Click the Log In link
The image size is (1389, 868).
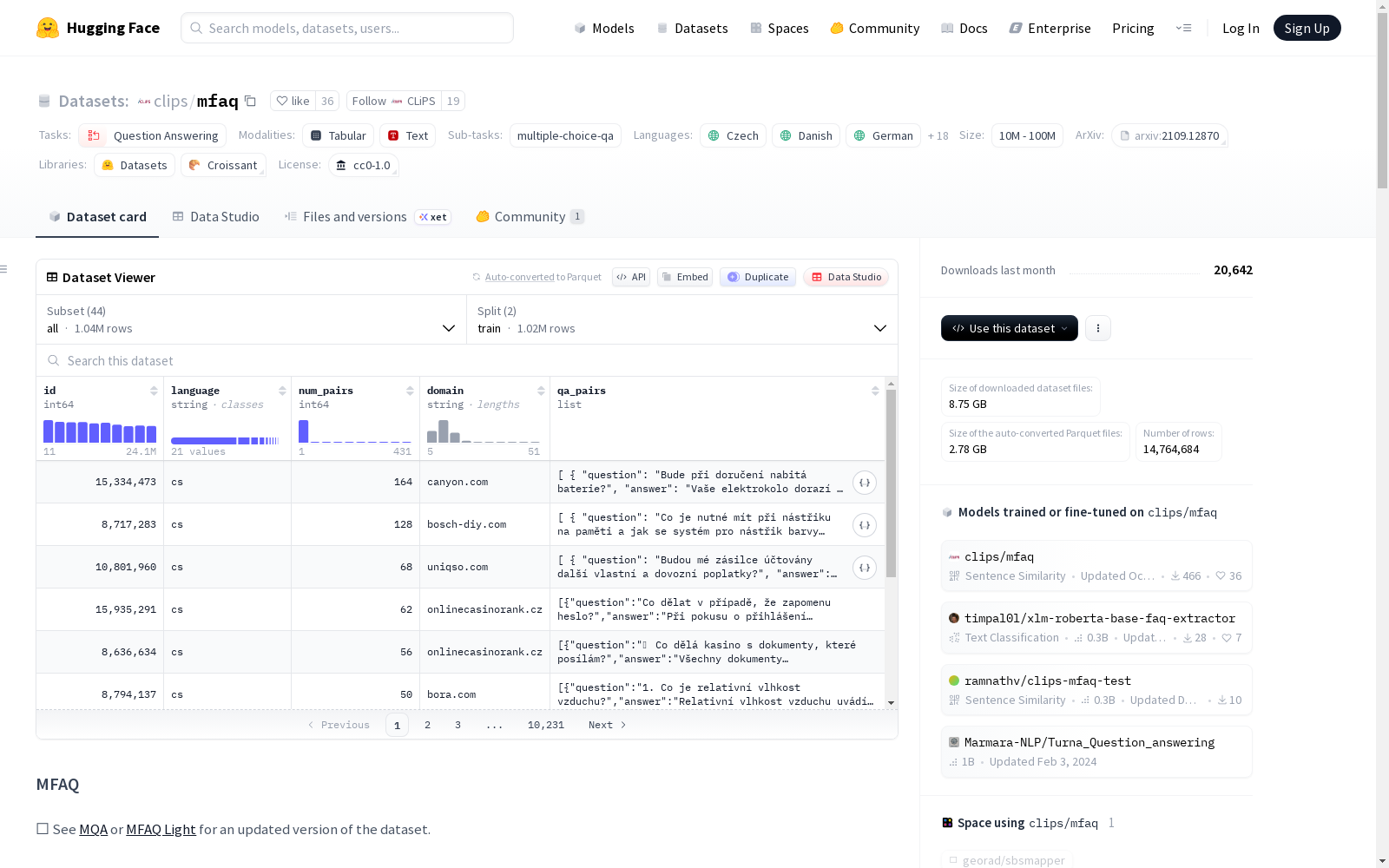[1241, 28]
